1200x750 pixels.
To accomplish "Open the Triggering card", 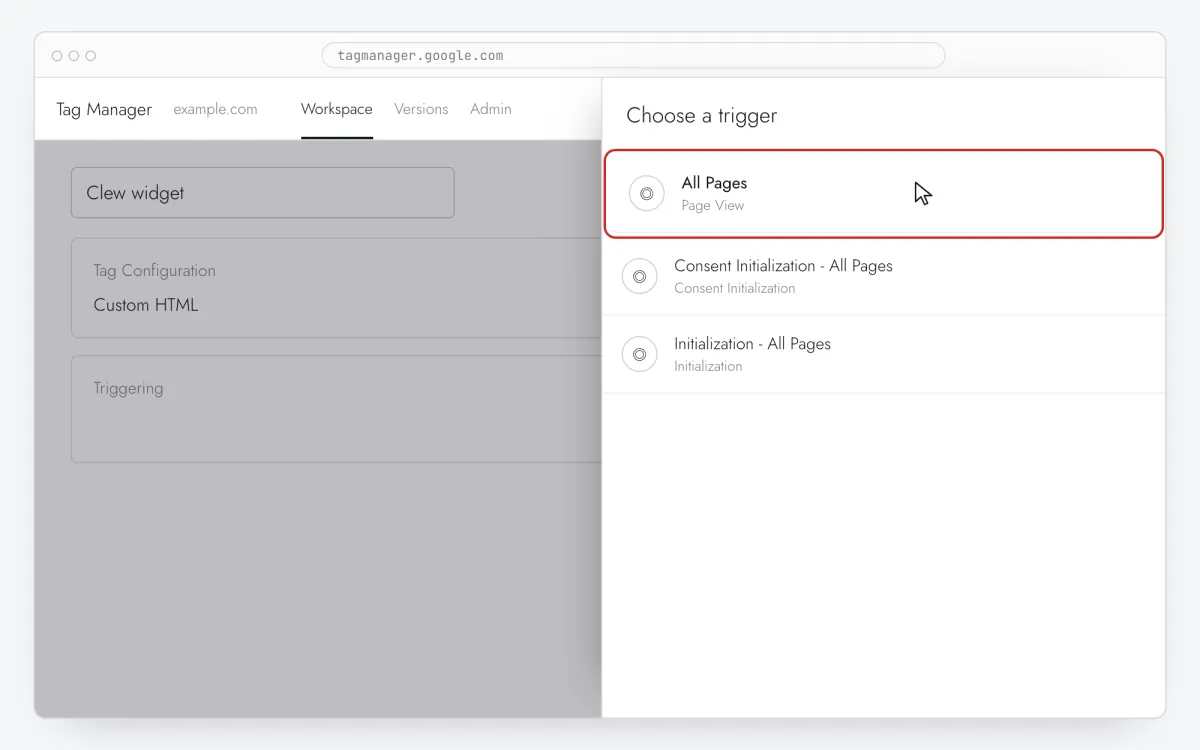I will click(336, 409).
